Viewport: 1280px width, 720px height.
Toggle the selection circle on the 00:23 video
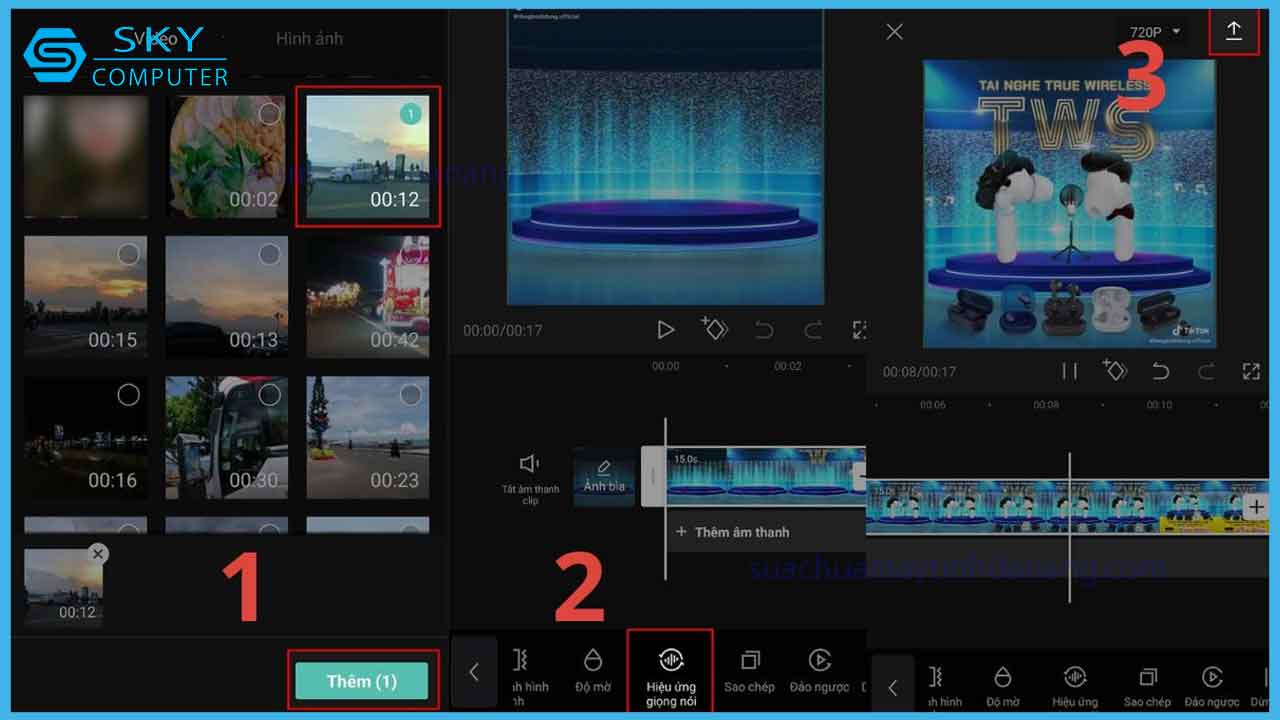point(410,395)
